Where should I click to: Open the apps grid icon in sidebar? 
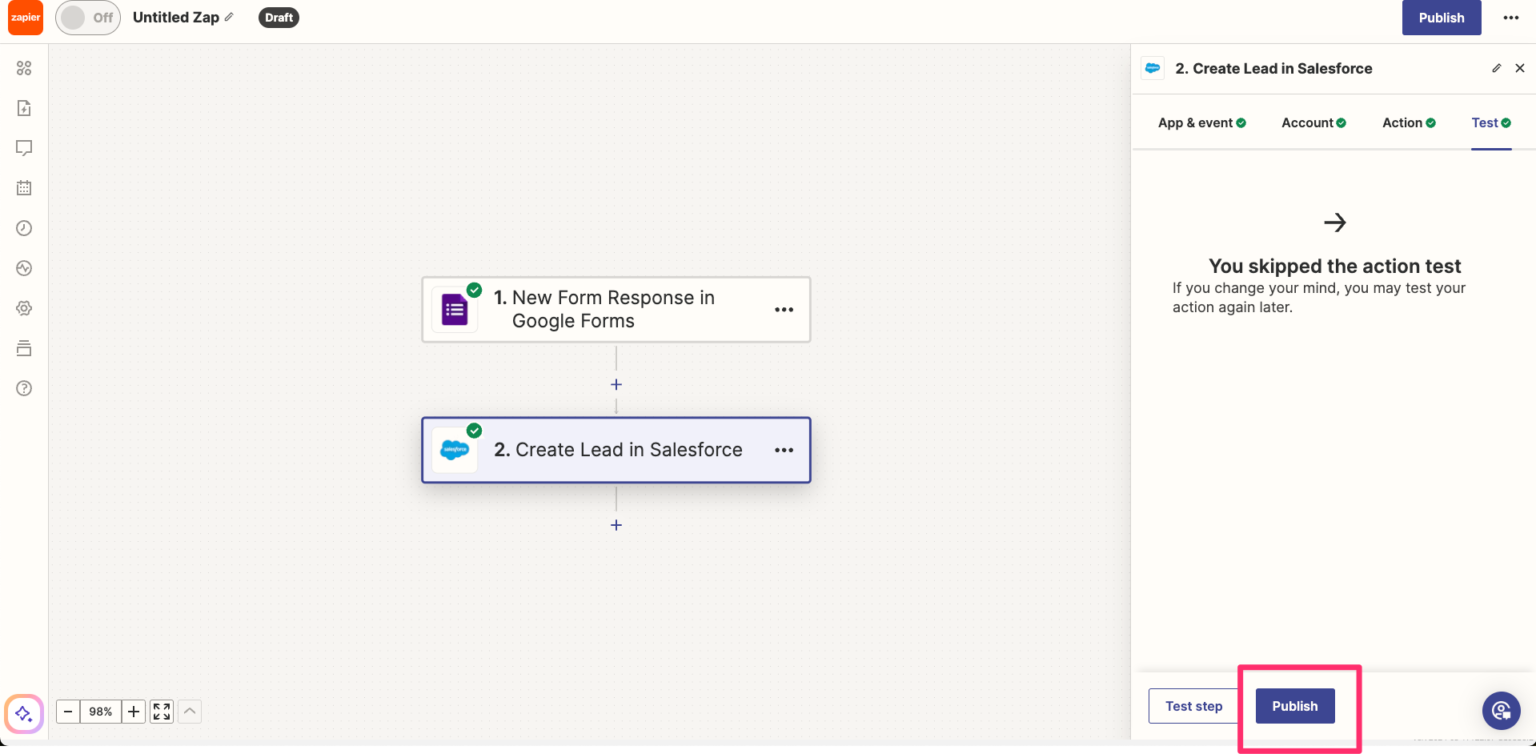pyautogui.click(x=23, y=68)
